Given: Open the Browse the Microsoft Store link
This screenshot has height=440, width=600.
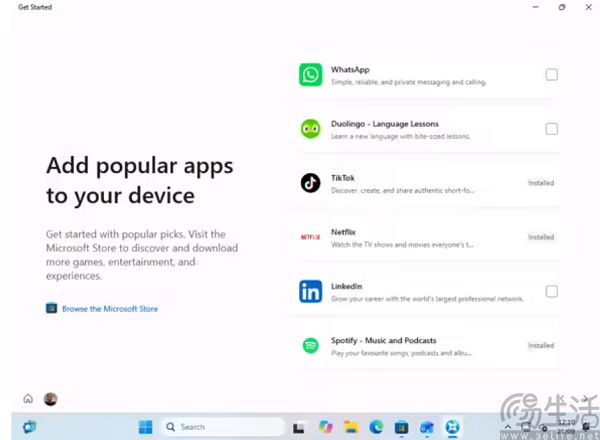Looking at the screenshot, I should click(110, 309).
